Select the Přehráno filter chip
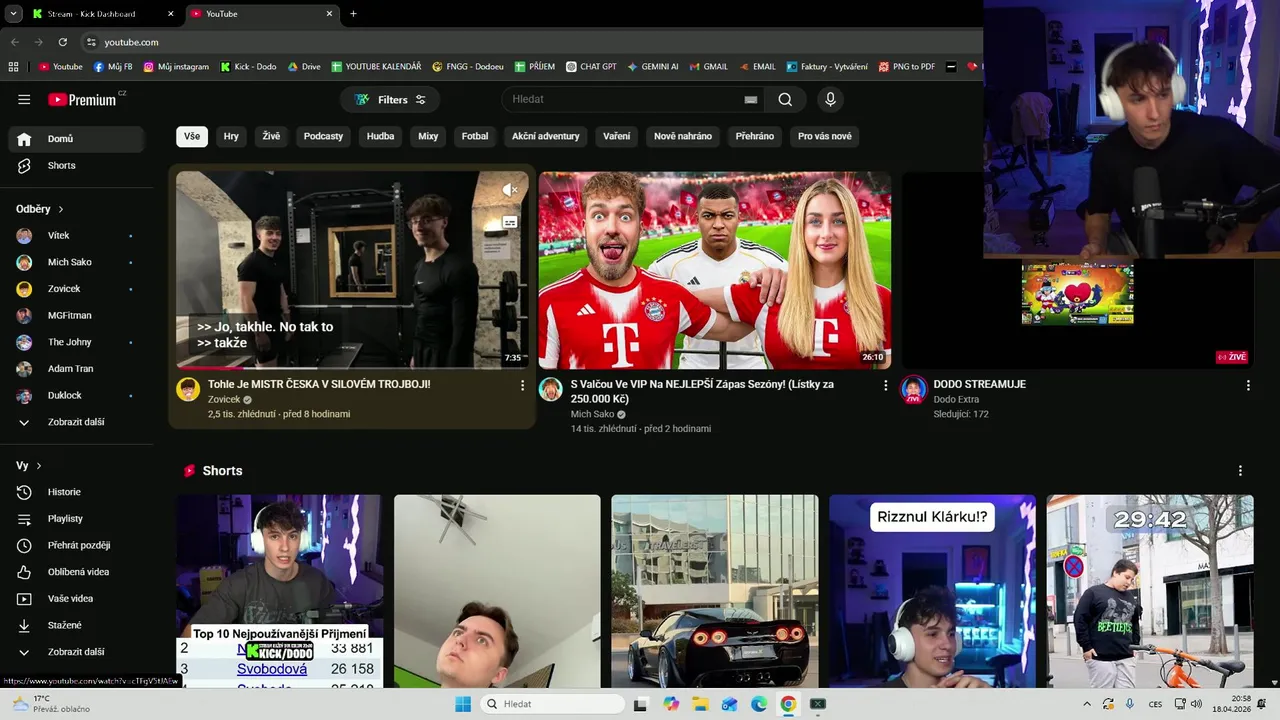 754,136
